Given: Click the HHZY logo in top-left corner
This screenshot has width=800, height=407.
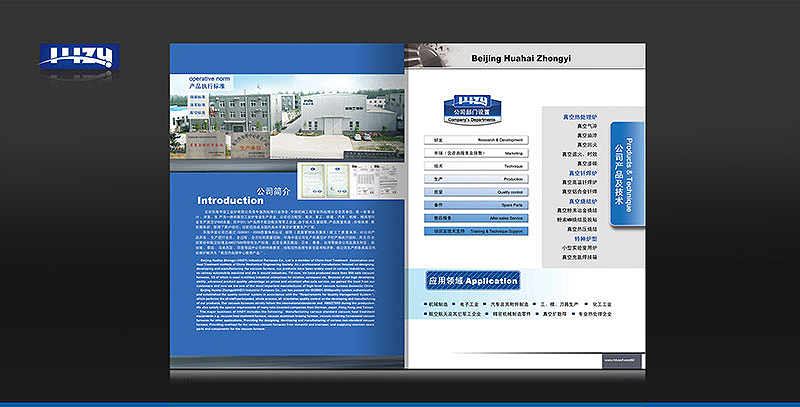Looking at the screenshot, I should [78, 57].
